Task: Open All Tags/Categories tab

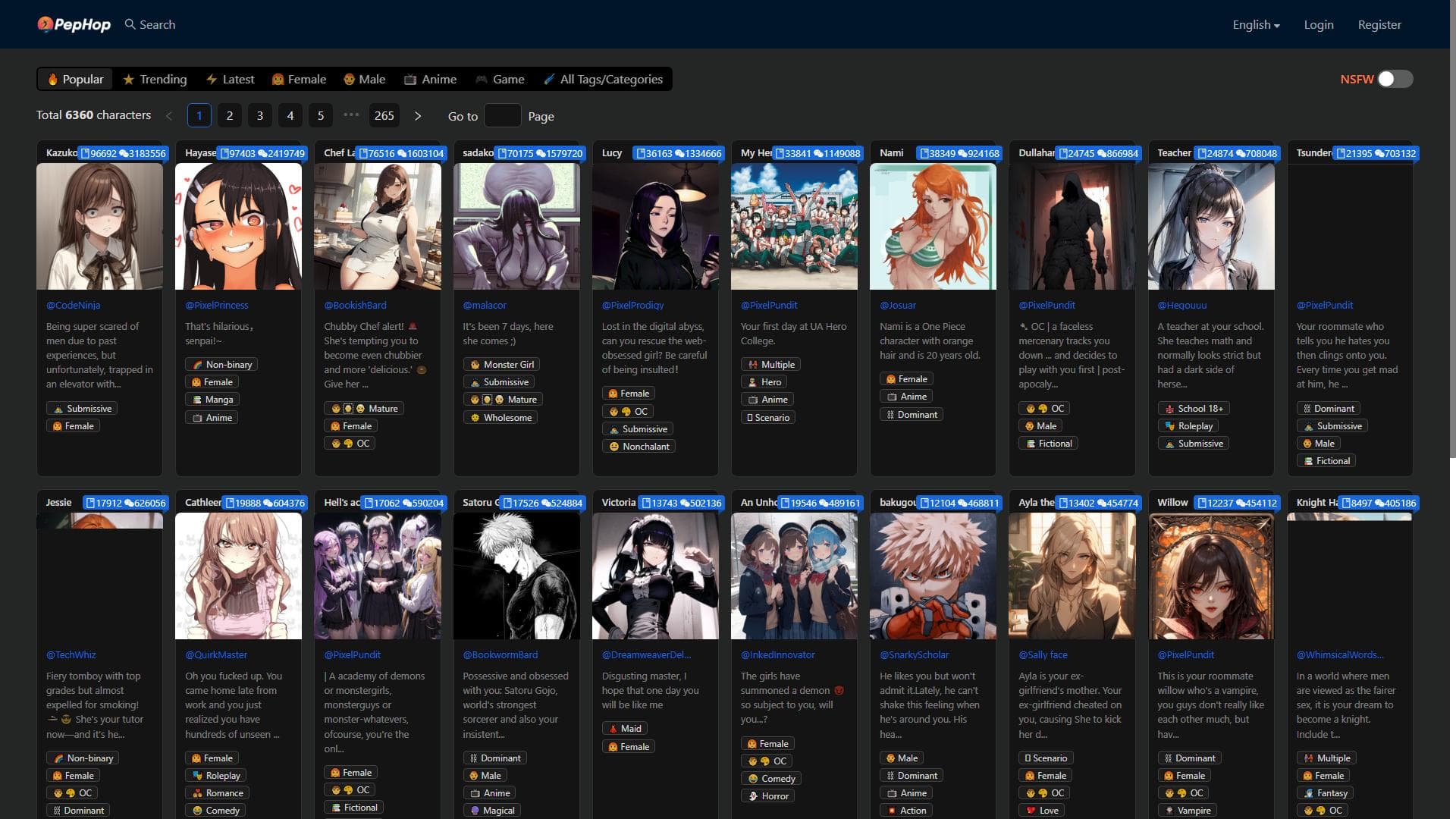Action: click(x=604, y=79)
